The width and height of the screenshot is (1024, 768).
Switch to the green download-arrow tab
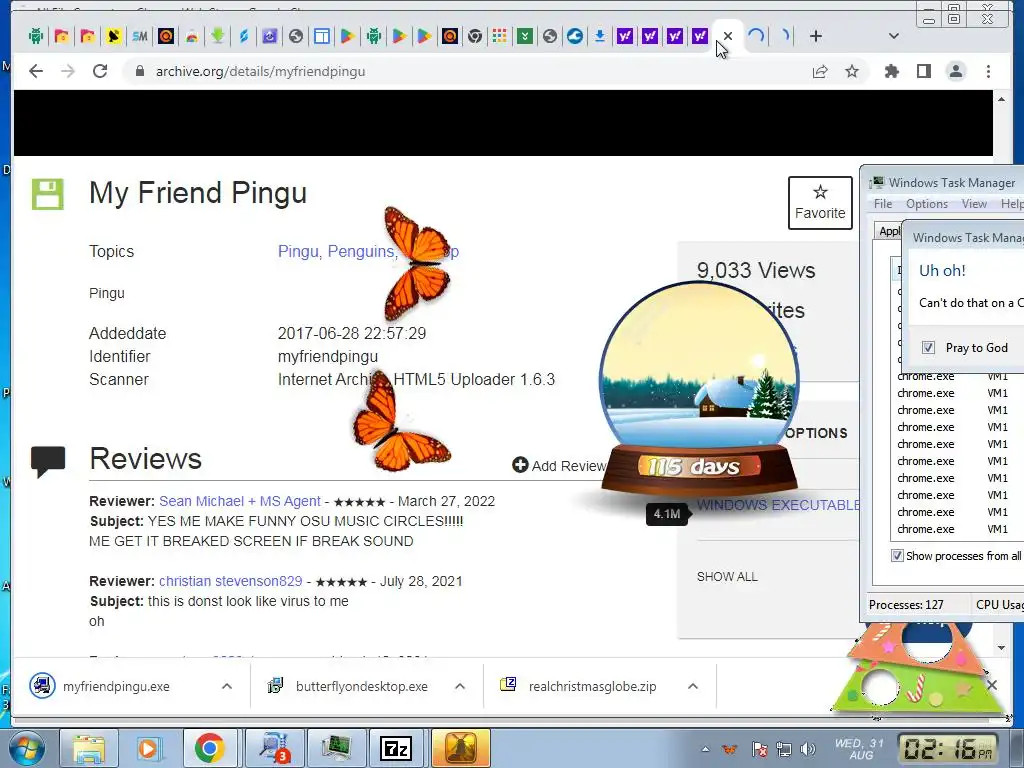217,36
